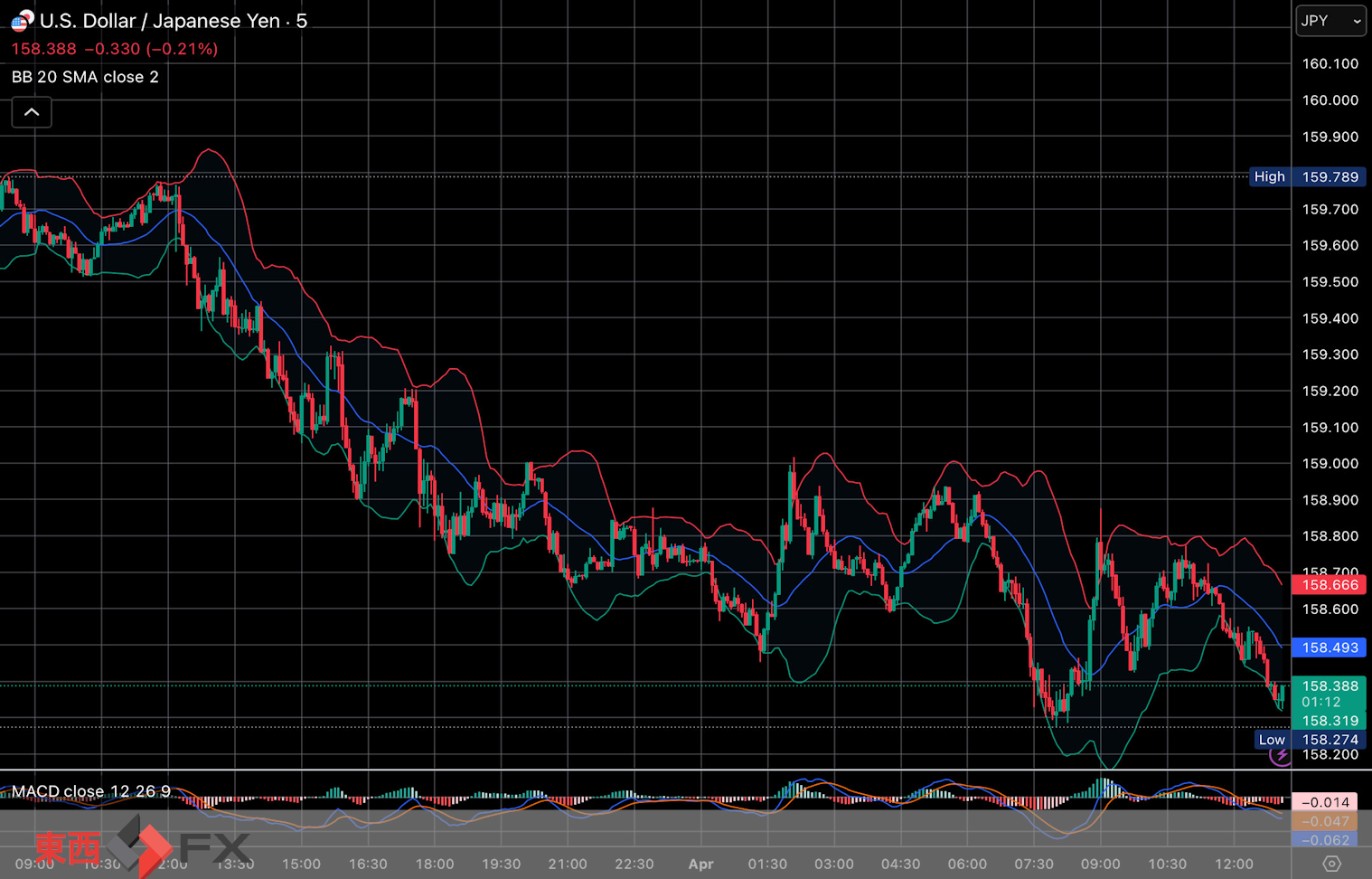Viewport: 1372px width, 879px height.
Task: Open the JPY currency dropdown
Action: [1330, 21]
